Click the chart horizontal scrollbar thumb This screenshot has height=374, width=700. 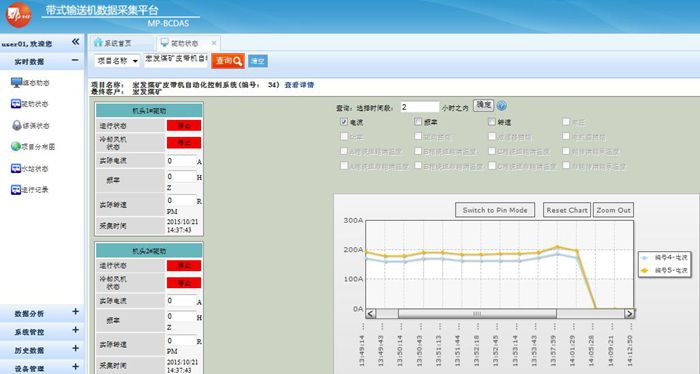tap(477, 314)
